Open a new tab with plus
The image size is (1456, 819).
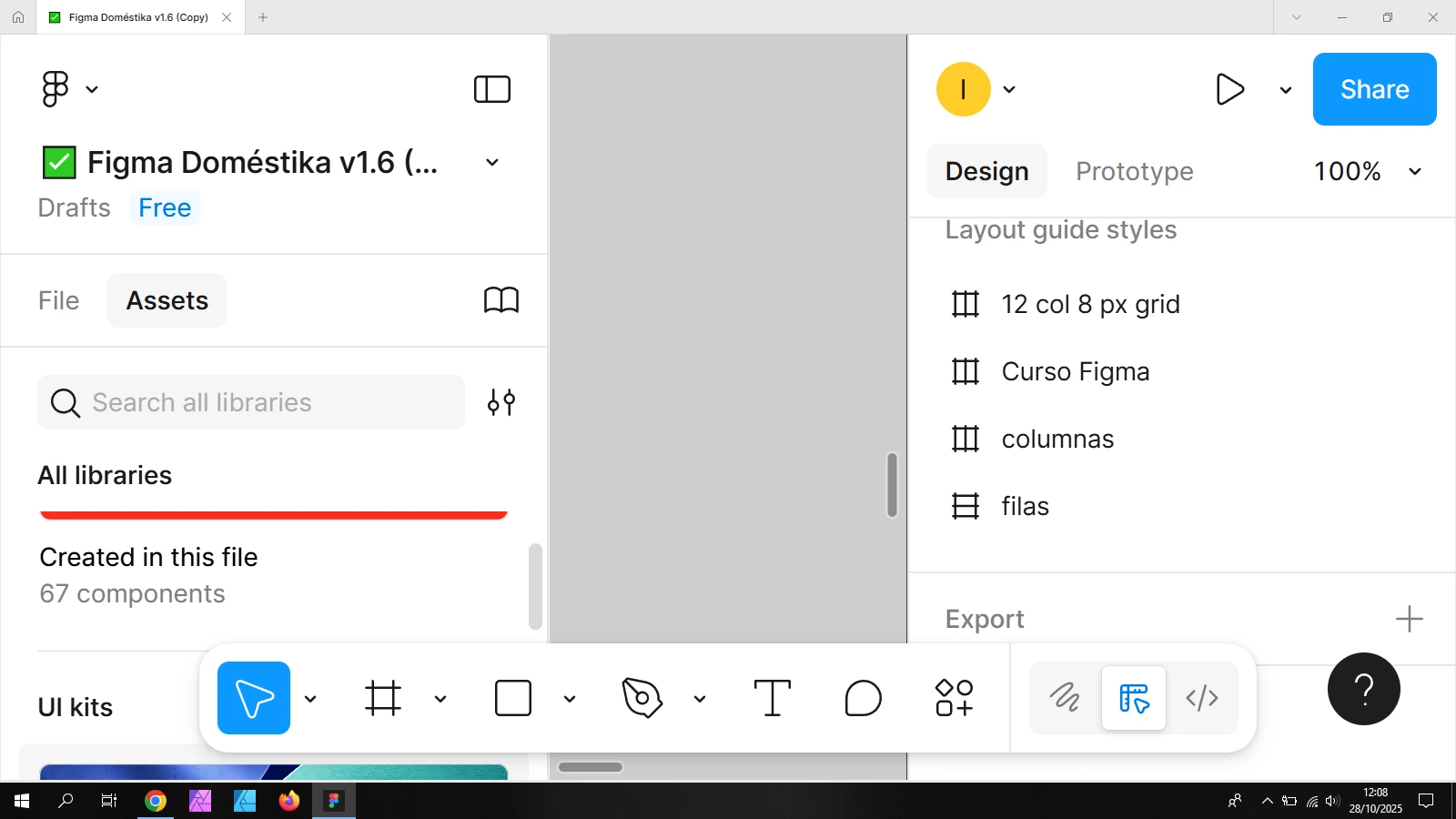click(263, 17)
